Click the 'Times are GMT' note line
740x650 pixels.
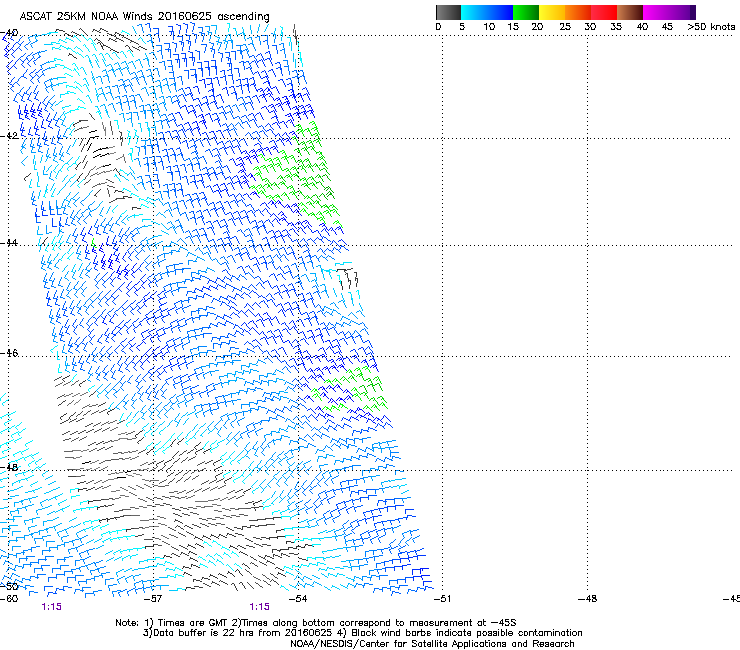tap(316, 623)
